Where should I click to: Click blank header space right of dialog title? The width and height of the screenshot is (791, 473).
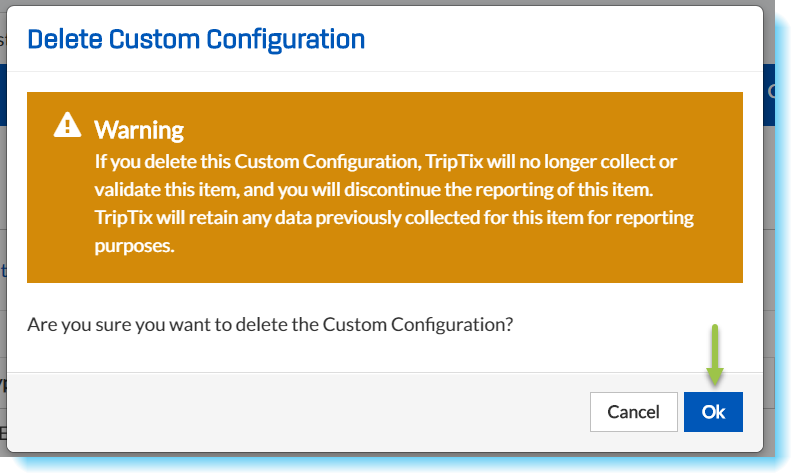tap(560, 39)
